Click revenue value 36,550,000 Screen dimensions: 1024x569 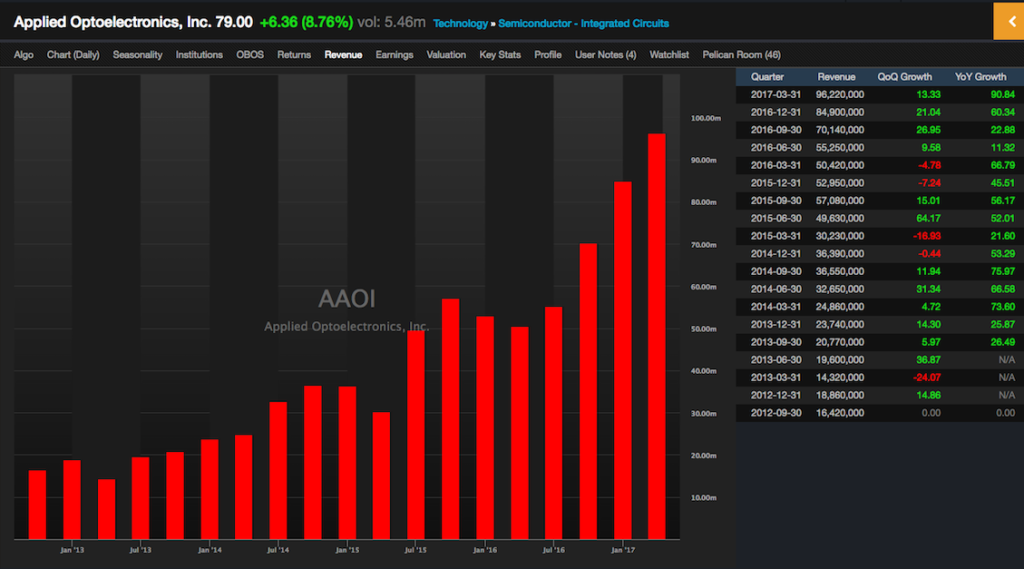point(840,271)
